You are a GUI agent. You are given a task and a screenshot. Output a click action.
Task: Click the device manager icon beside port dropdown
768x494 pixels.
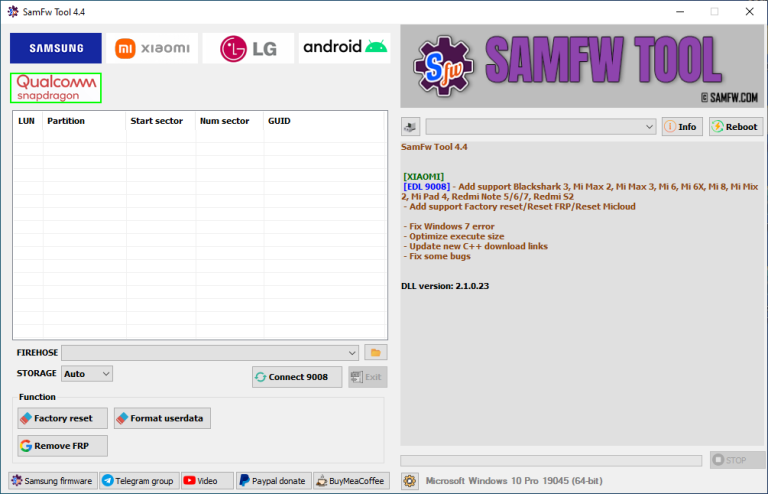[x=410, y=127]
